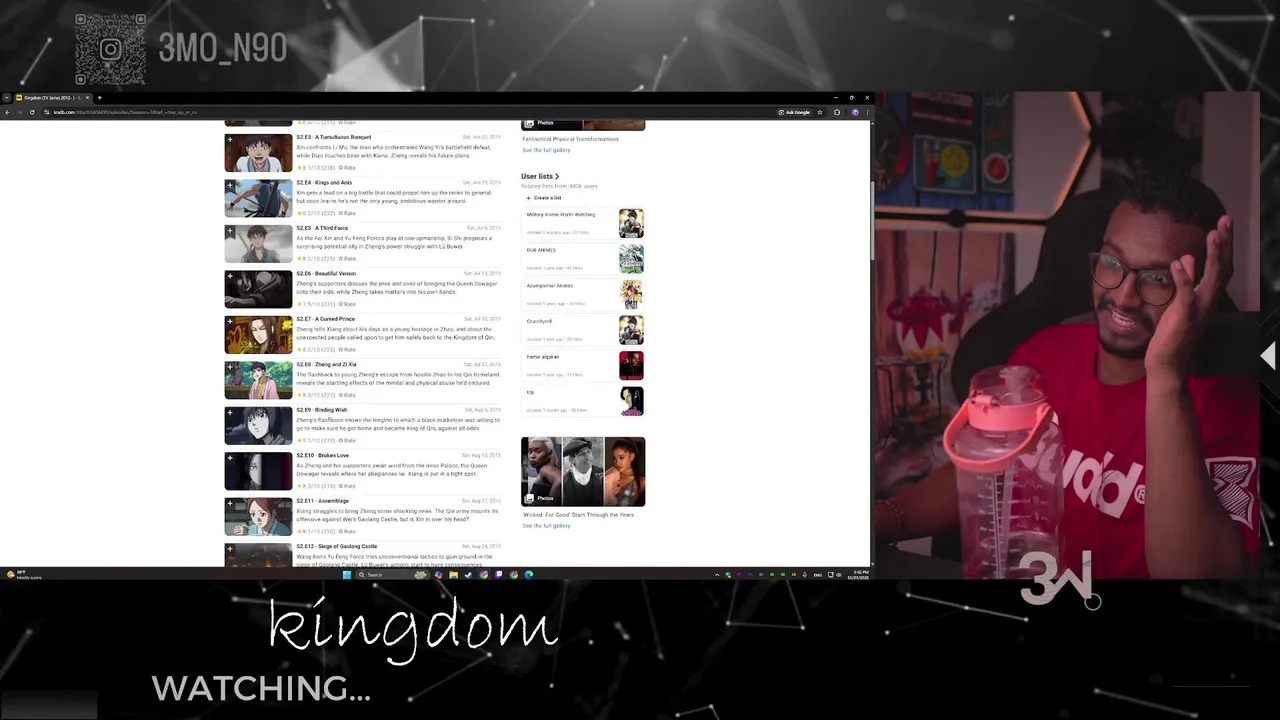Viewport: 1280px width, 720px height.
Task: Open Microsoft Edge from the taskbar
Action: (x=529, y=574)
